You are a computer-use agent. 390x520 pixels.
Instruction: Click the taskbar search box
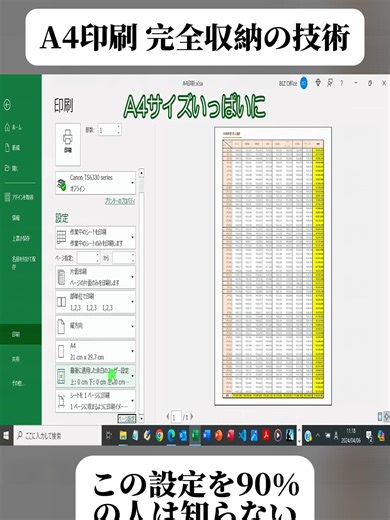tap(57, 435)
